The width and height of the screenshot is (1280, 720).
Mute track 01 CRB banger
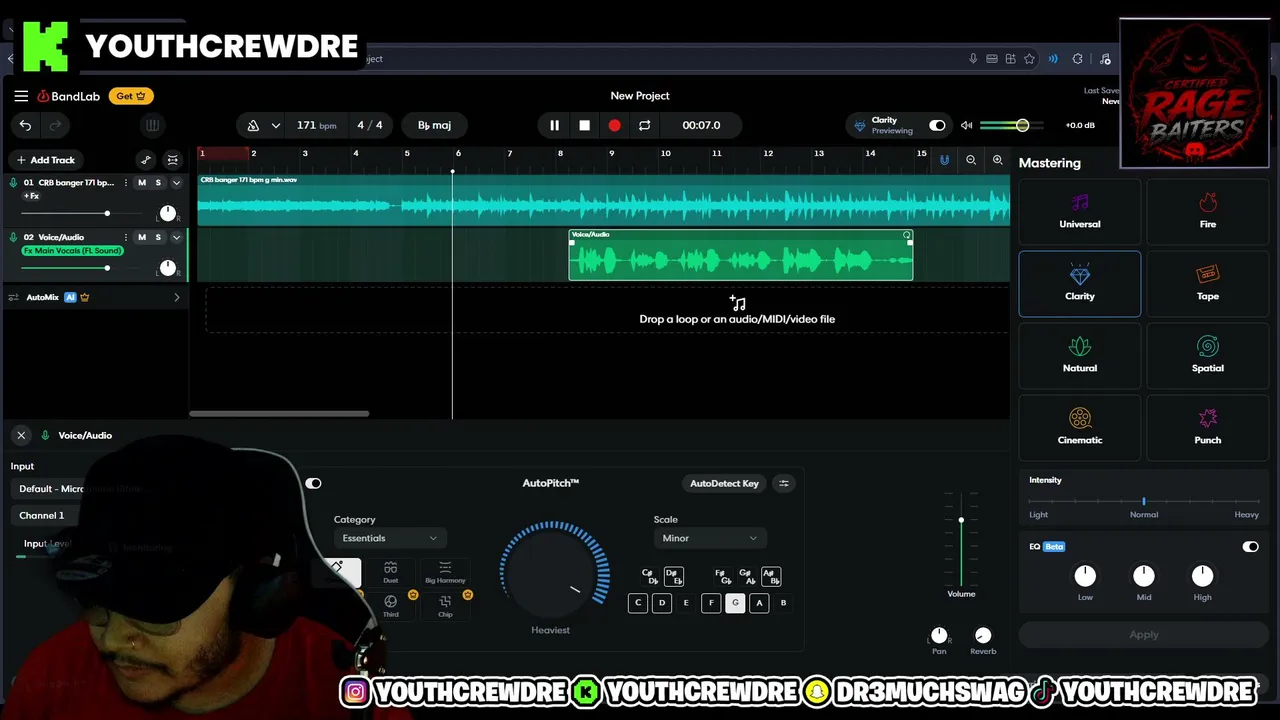click(x=141, y=183)
